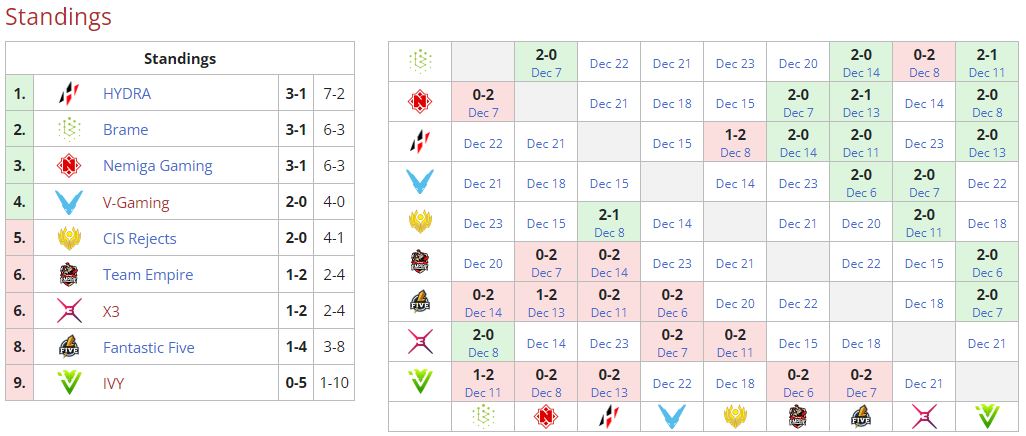
Task: Click IVY's logo in the crosstable's bottom row
Action: point(987,417)
